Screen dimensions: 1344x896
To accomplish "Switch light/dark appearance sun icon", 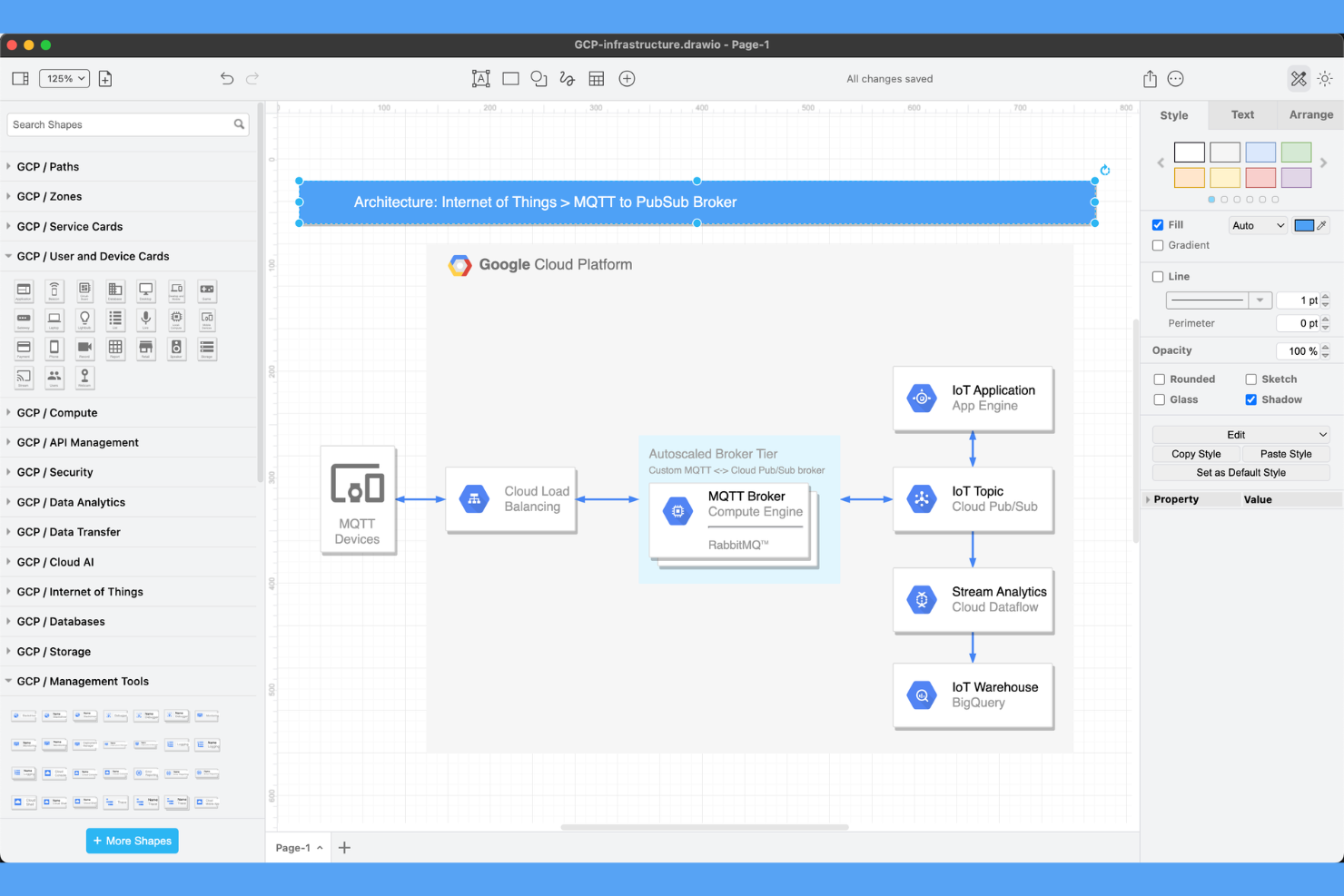I will pyautogui.click(x=1325, y=79).
